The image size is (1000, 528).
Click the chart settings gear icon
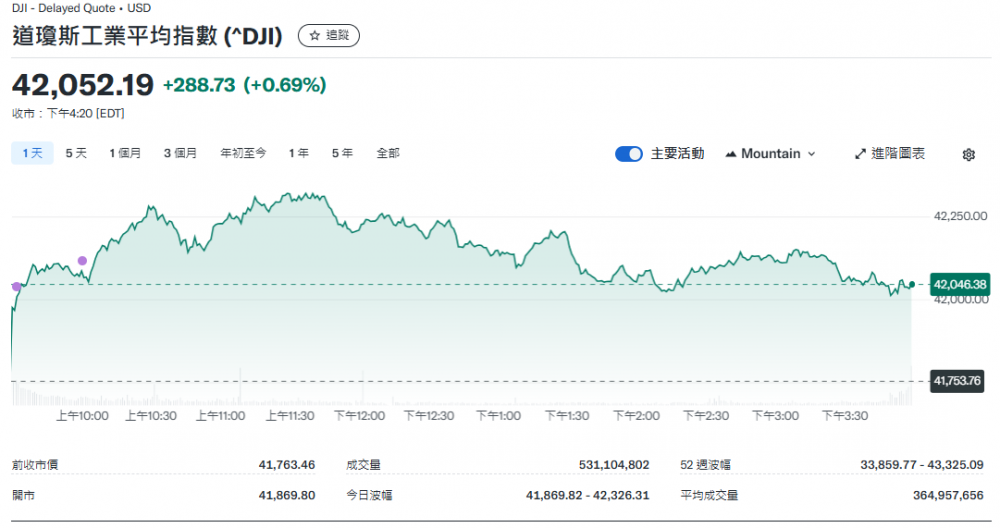click(x=968, y=154)
